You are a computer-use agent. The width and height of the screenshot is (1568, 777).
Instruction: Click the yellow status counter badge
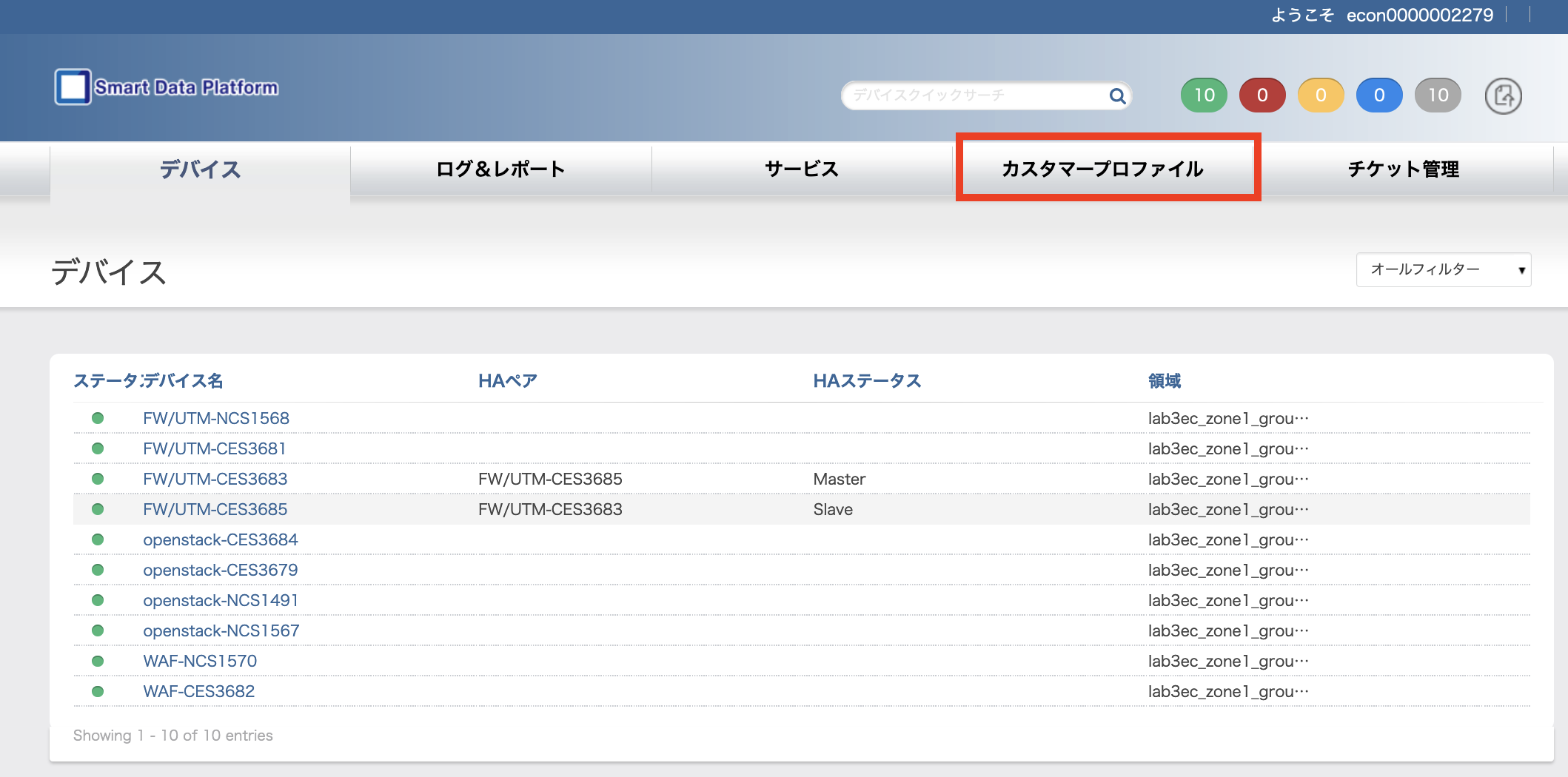[x=1321, y=95]
